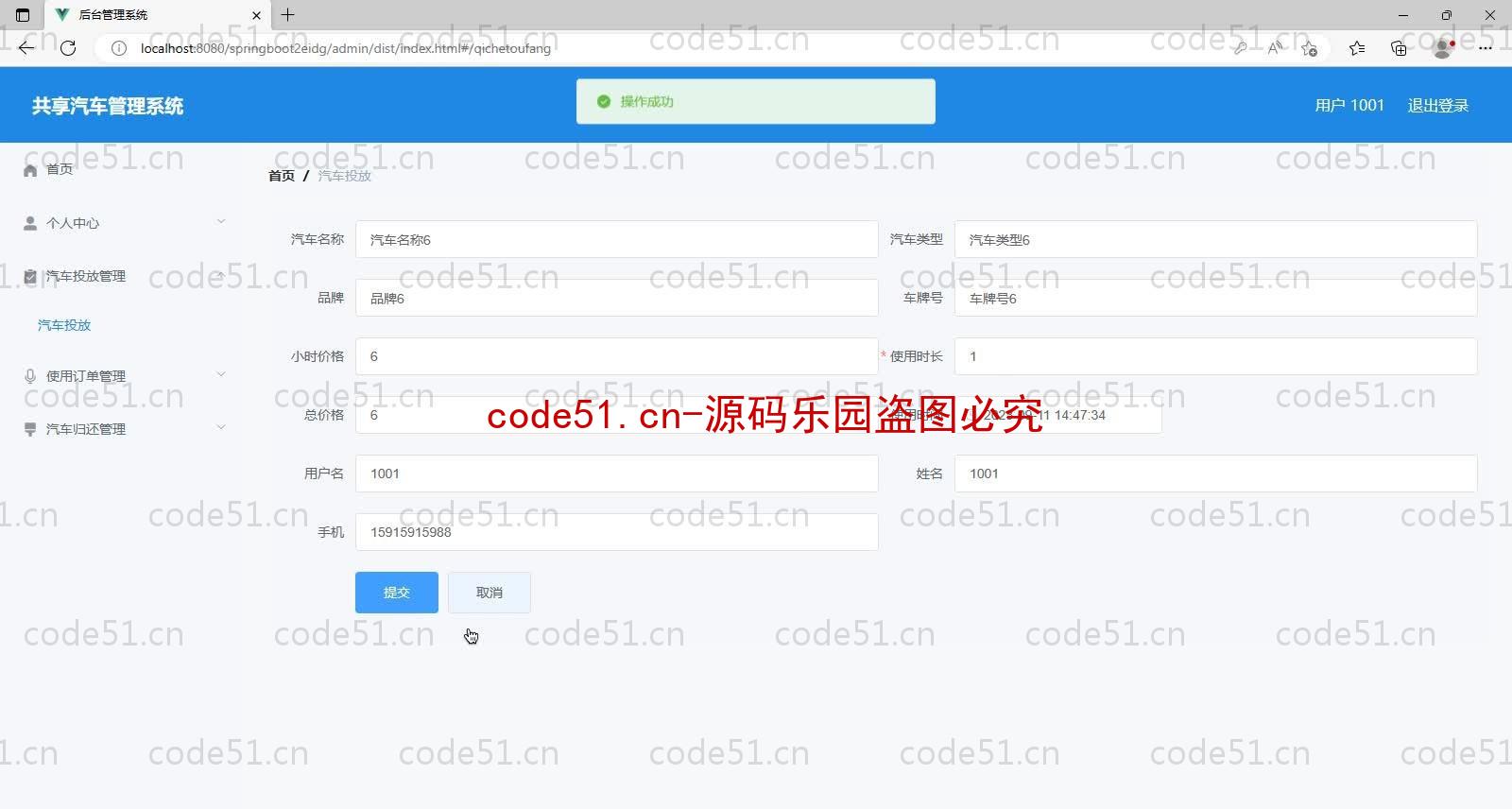Close the 后台管理系统 tab
Viewport: 1512px width, 809px height.
256,15
